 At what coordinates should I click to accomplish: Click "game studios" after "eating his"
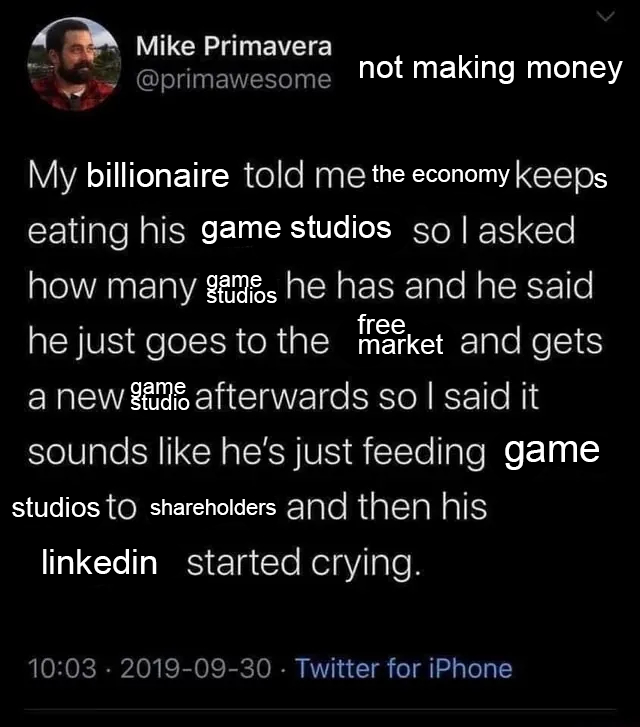296,228
